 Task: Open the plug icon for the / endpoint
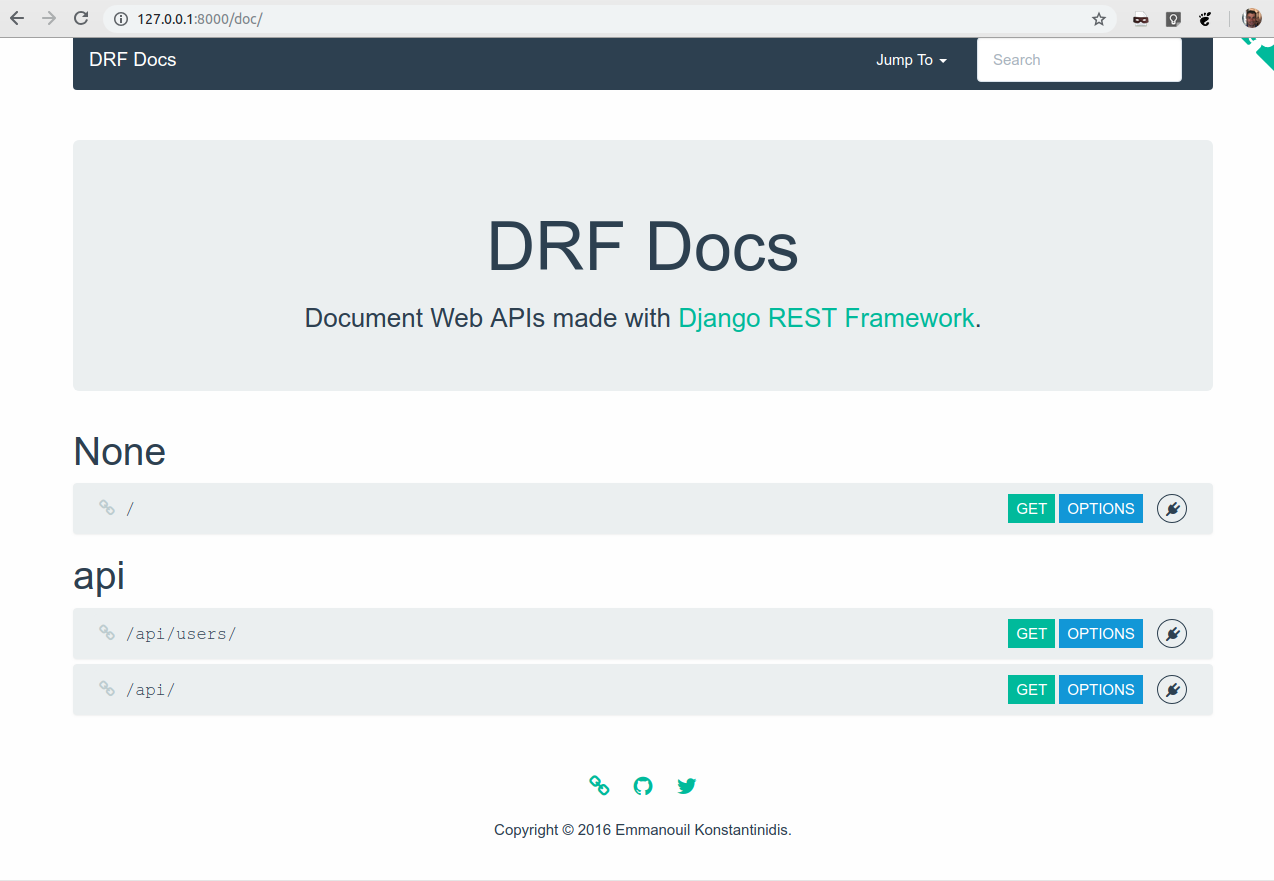tap(1172, 509)
